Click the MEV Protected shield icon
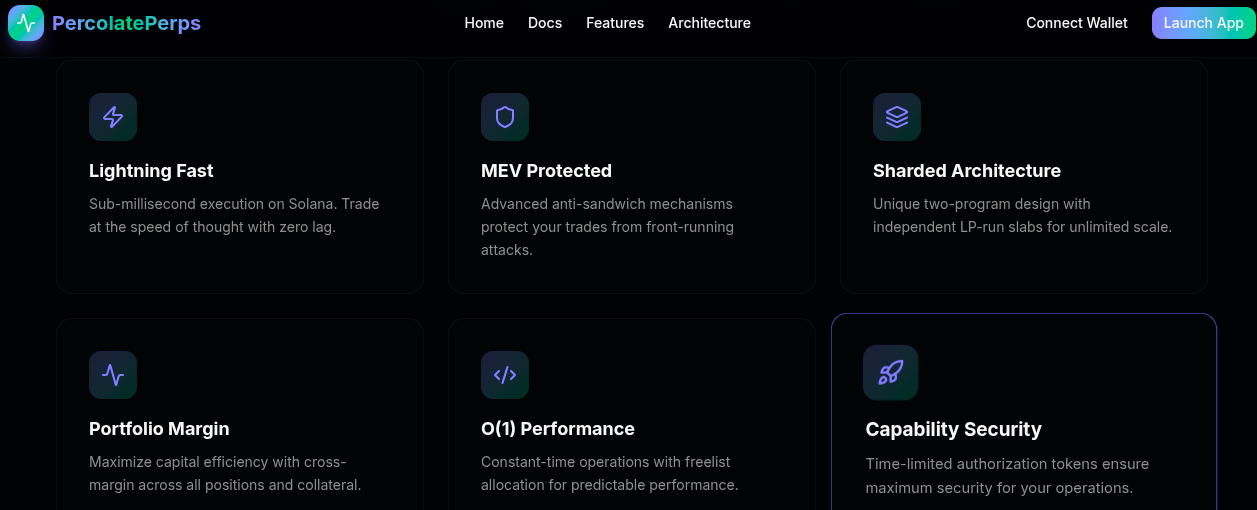 pyautogui.click(x=505, y=117)
